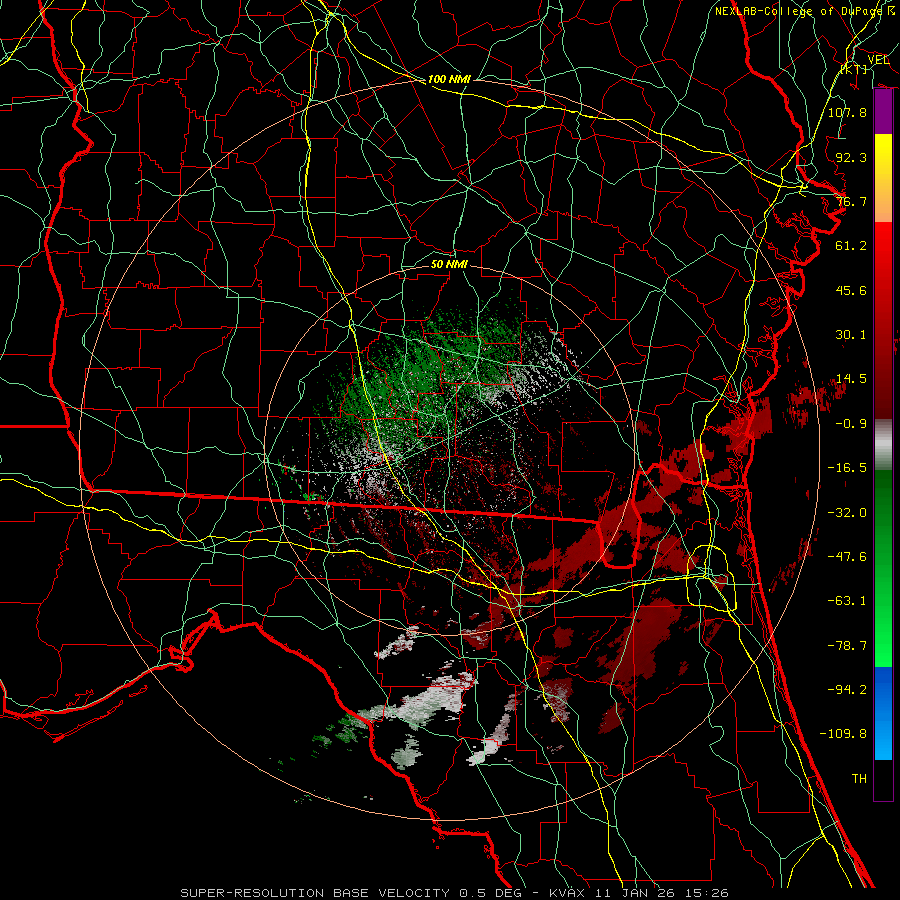Click the -94.2 velocity scale value
The width and height of the screenshot is (900, 900).
847,690
